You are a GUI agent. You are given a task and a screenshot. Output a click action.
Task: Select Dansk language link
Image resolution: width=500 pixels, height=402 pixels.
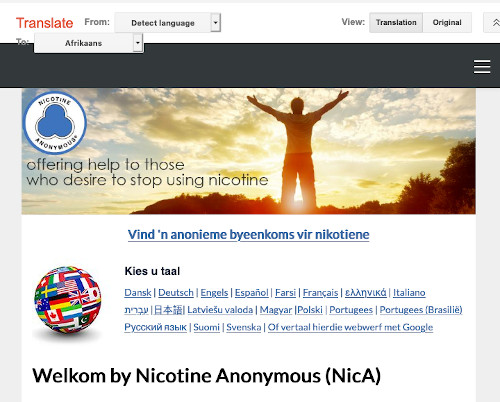pyautogui.click(x=138, y=293)
